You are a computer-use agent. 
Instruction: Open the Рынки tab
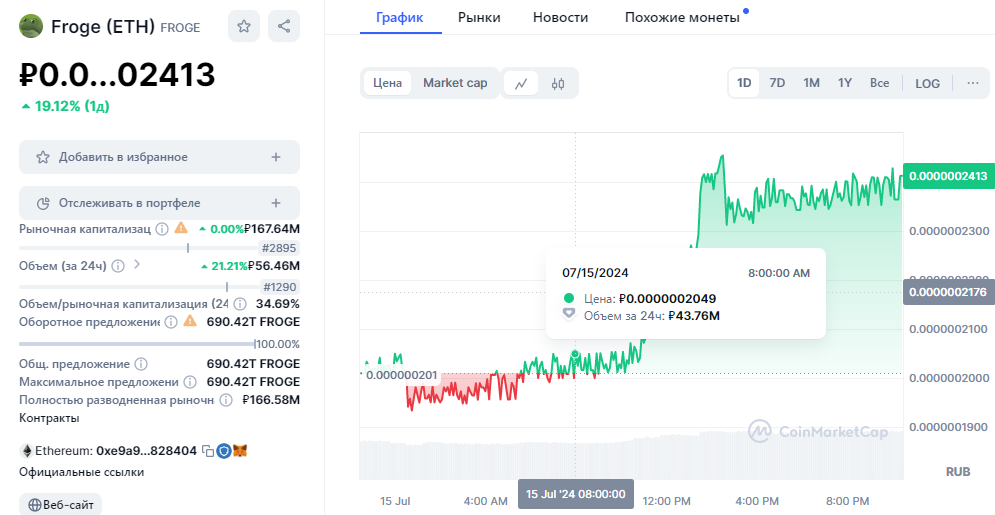(x=479, y=17)
